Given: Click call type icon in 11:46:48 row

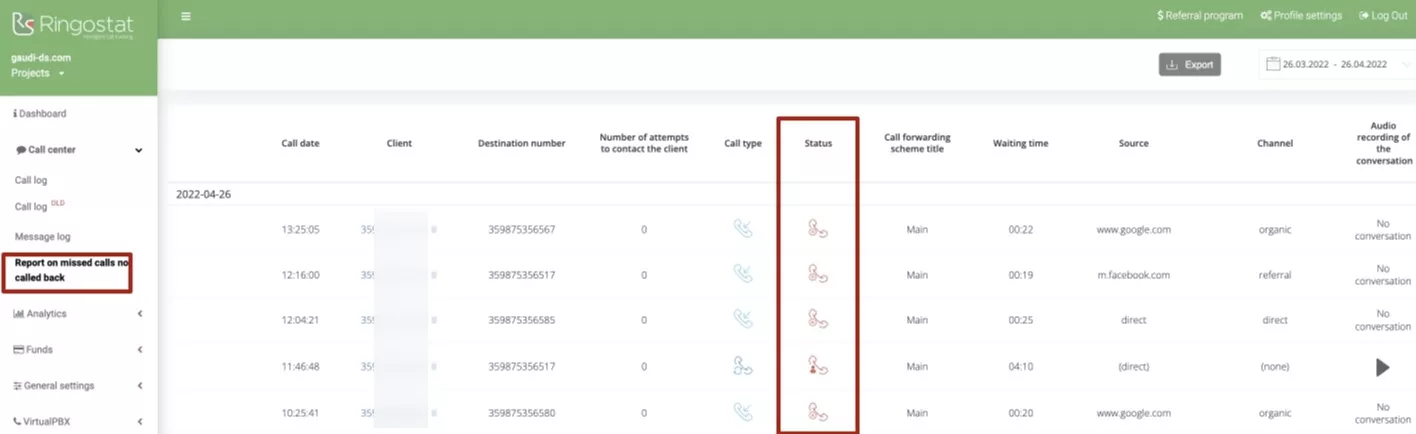Looking at the screenshot, I should 742,366.
